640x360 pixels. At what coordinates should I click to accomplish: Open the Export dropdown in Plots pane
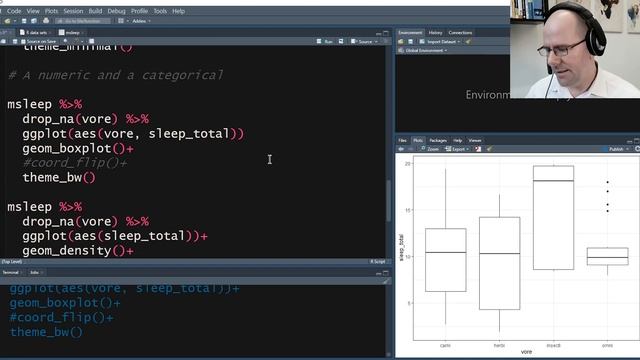click(457, 149)
